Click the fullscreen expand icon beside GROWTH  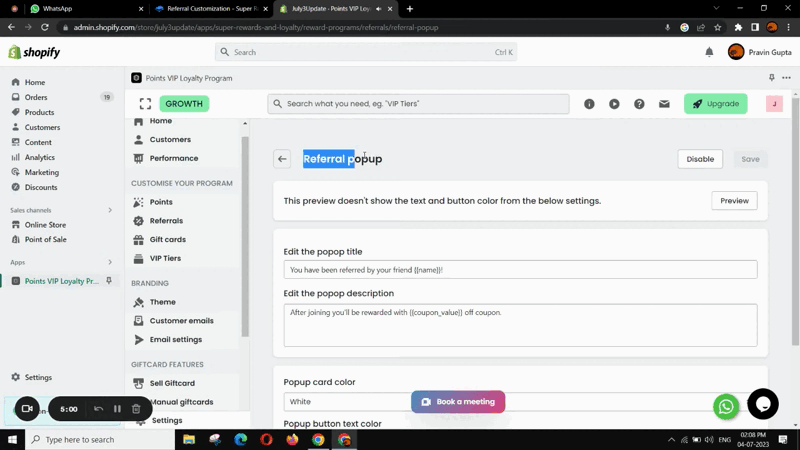(145, 104)
